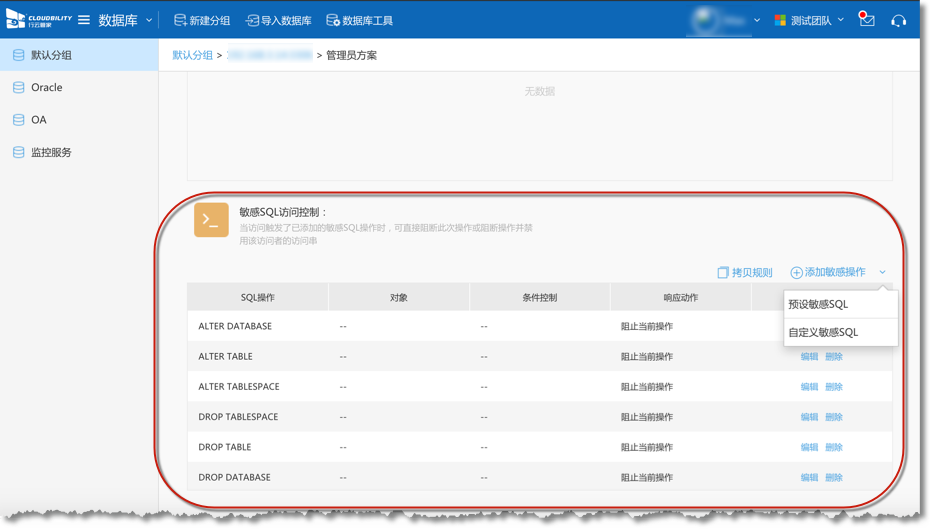This screenshot has width=930, height=529.
Task: Click the Cloudbility logo
Action: (x=38, y=20)
